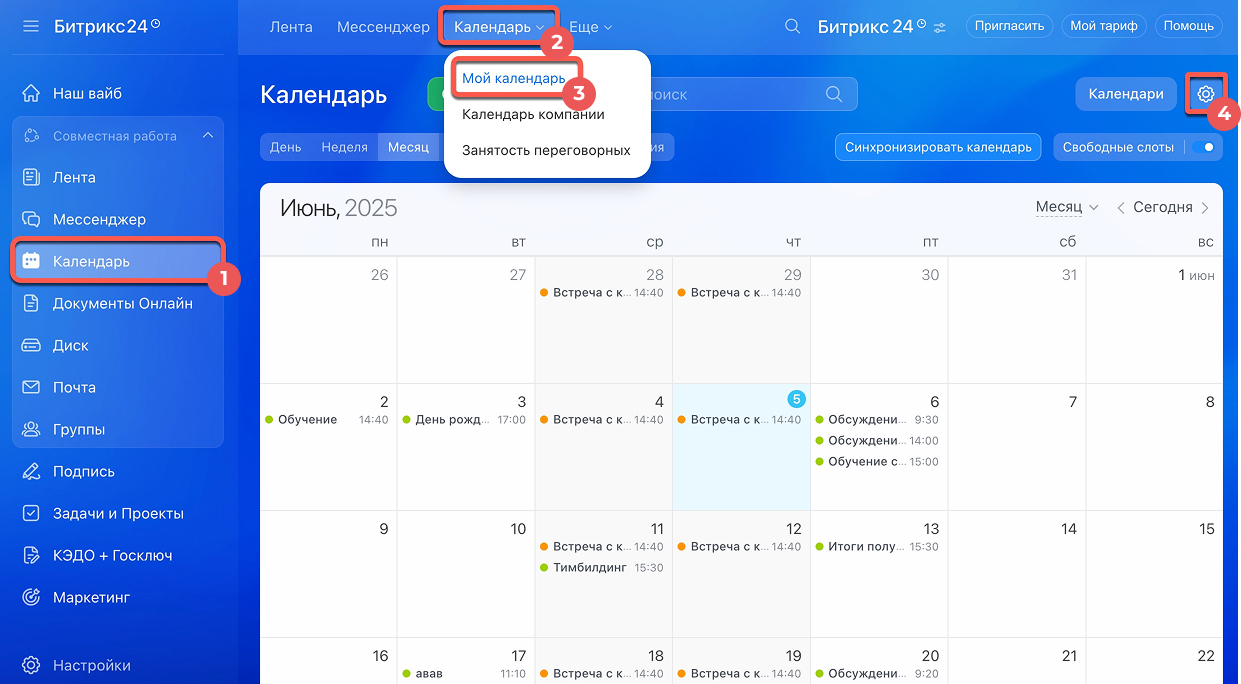The height and width of the screenshot is (684, 1241).
Task: Click the magnifier in calendar search field
Action: tap(834, 95)
